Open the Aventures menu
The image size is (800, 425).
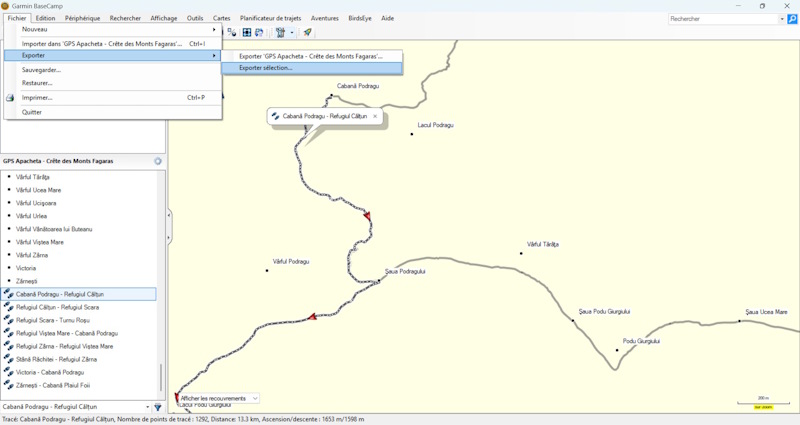[324, 18]
